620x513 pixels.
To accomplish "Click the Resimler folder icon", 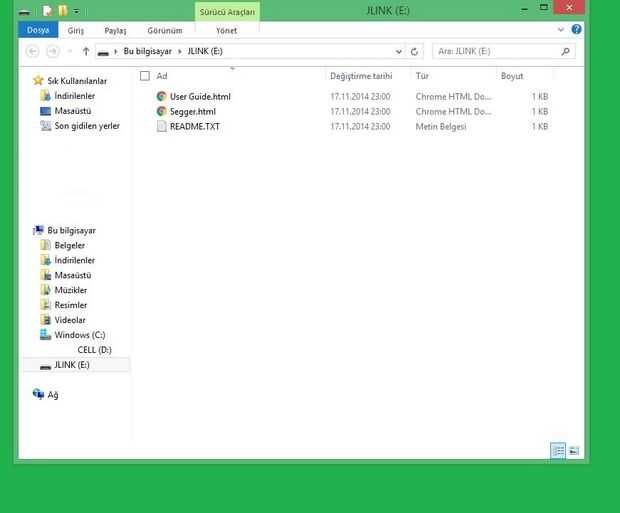I will point(45,305).
